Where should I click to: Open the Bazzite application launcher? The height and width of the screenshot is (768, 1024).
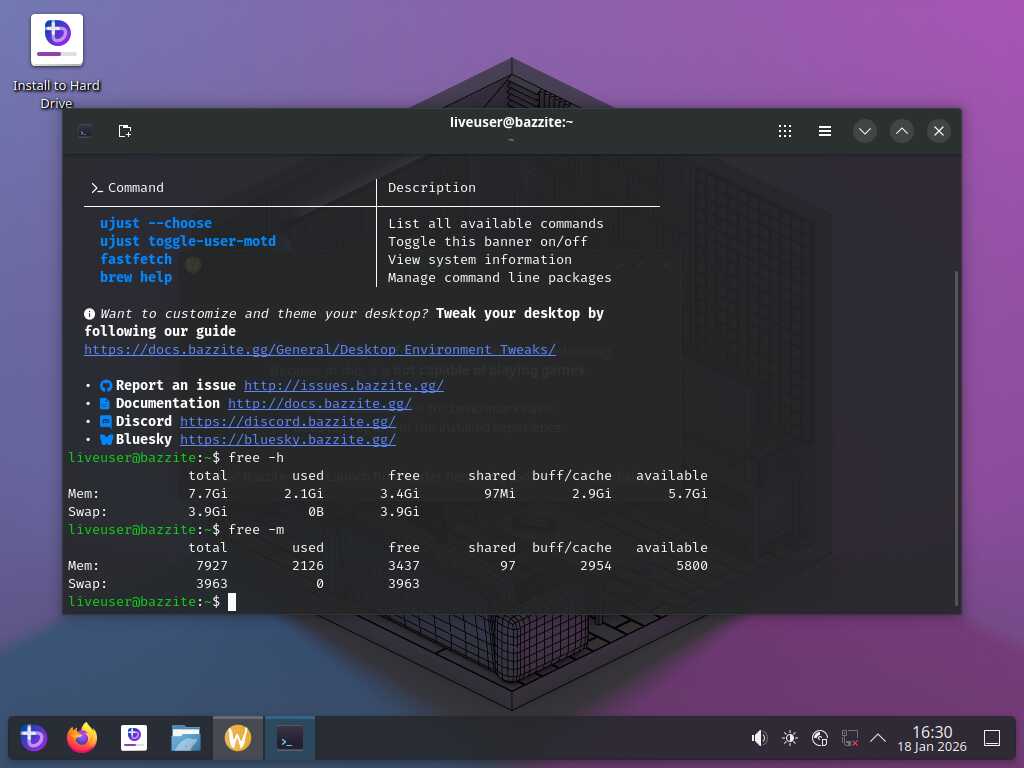(x=33, y=739)
